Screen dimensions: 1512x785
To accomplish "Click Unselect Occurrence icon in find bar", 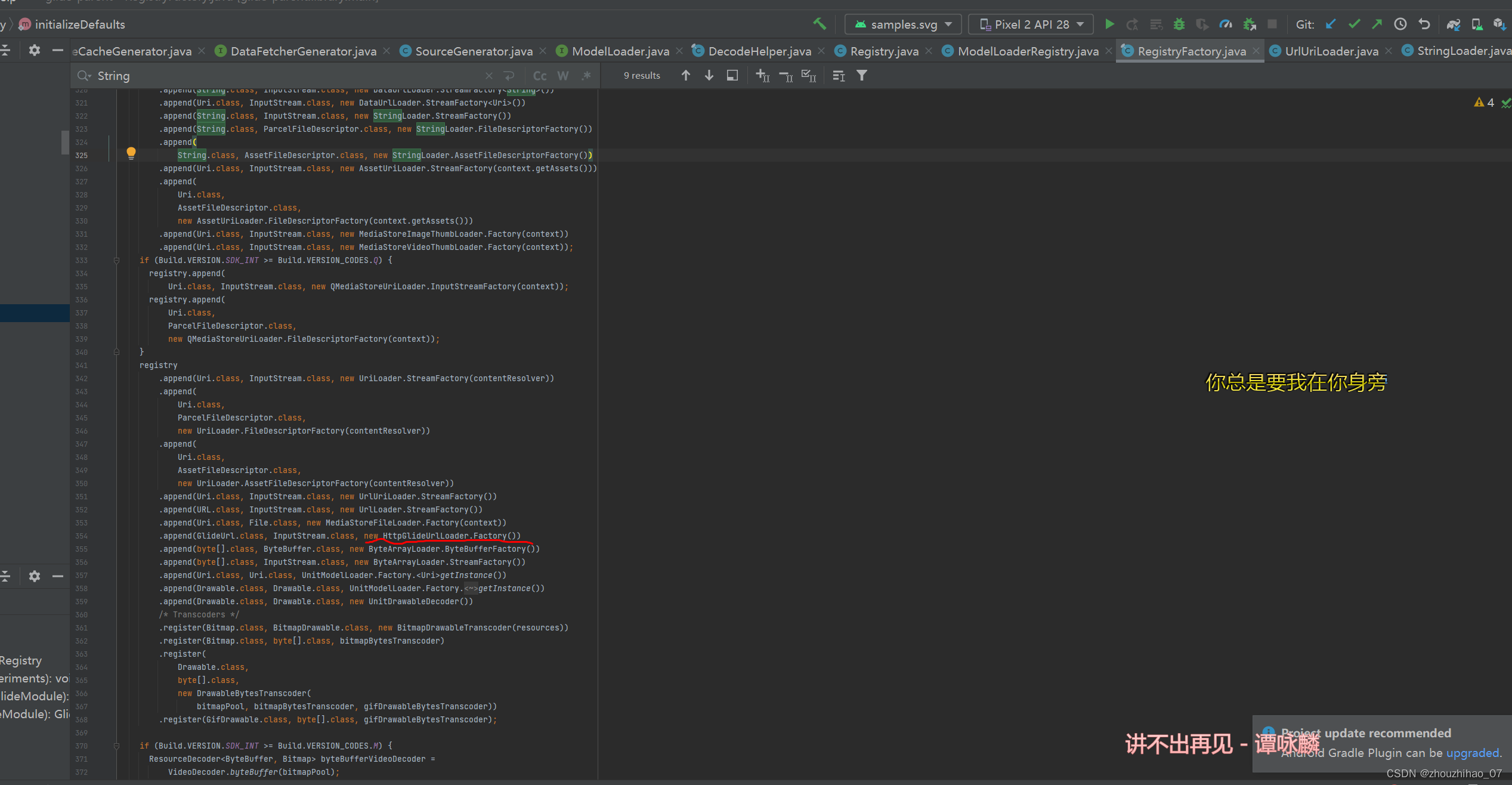I will tap(786, 76).
